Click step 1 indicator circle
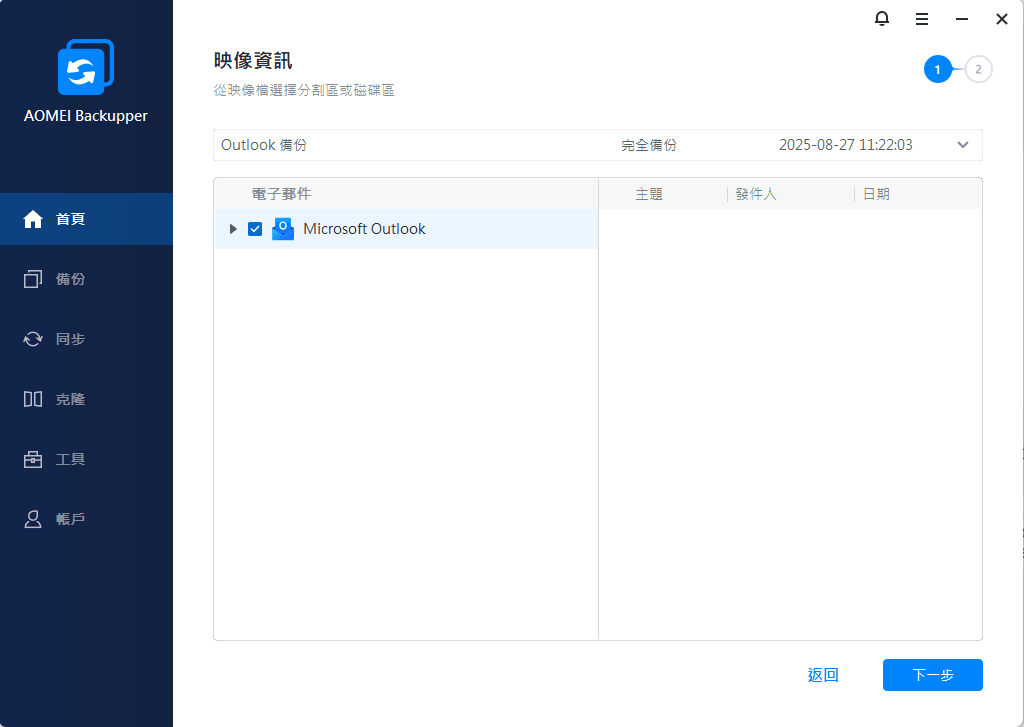 click(x=938, y=70)
